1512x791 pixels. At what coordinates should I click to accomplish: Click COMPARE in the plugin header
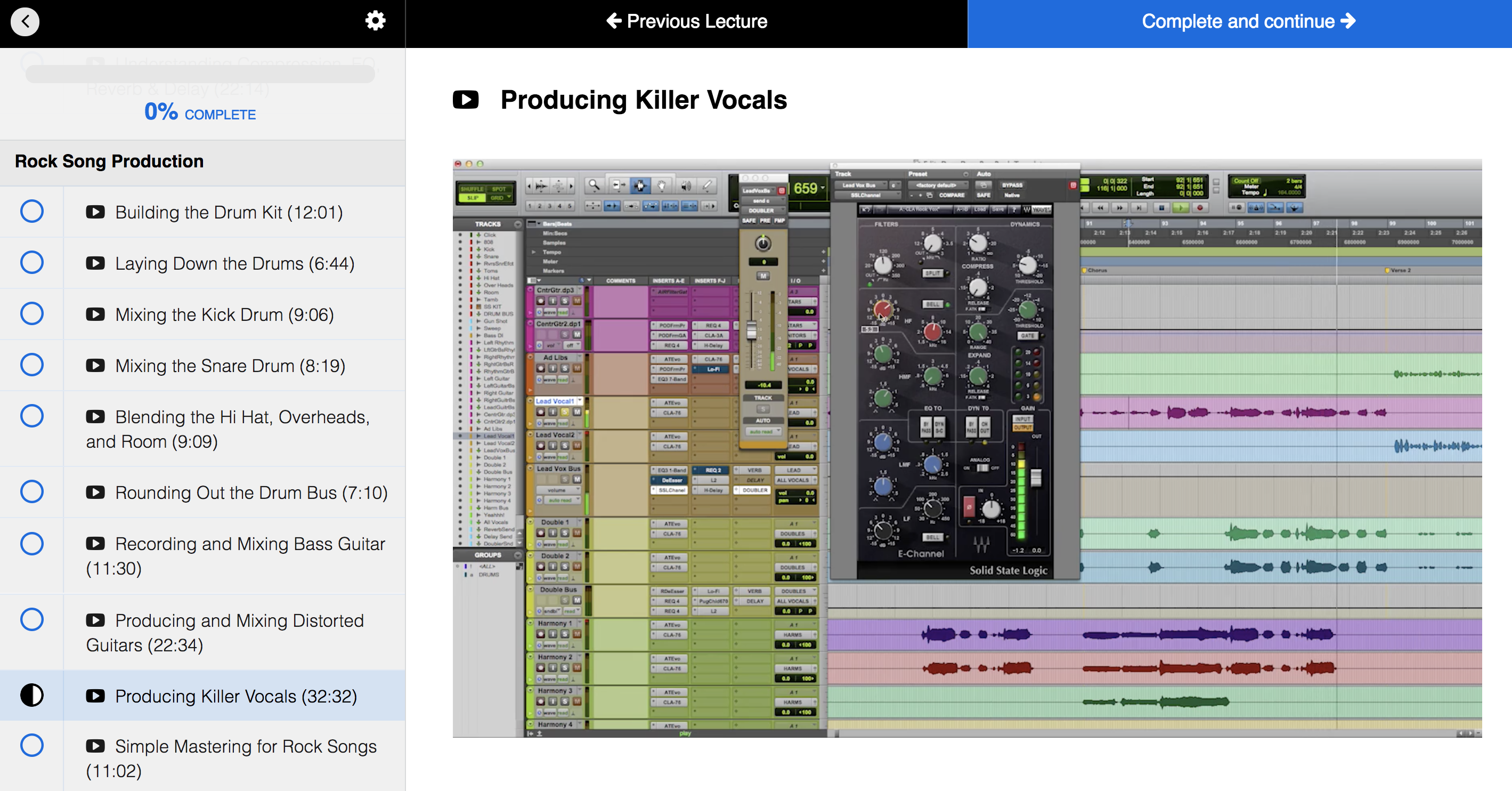point(952,195)
